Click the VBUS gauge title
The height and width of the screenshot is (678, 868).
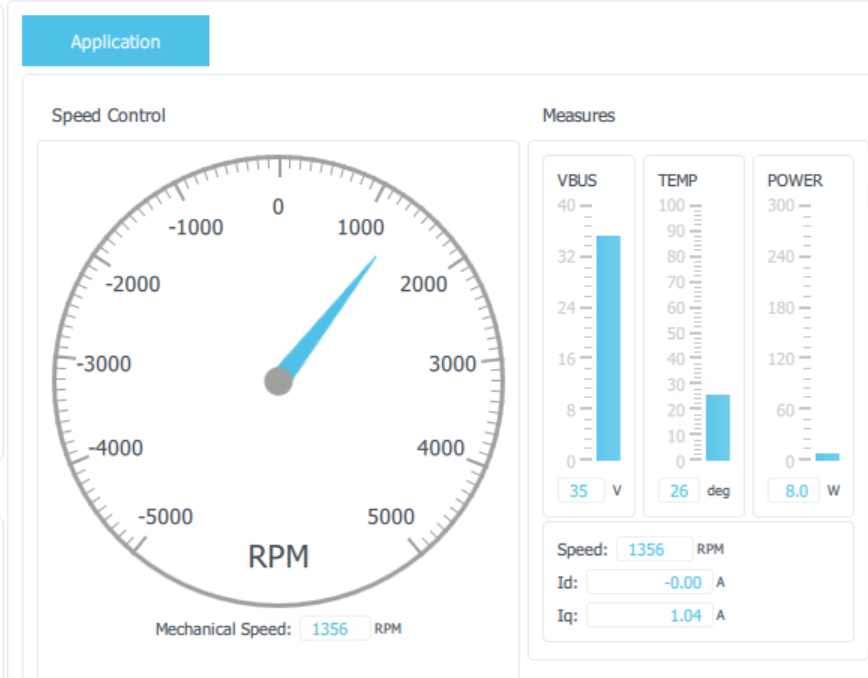click(x=577, y=180)
